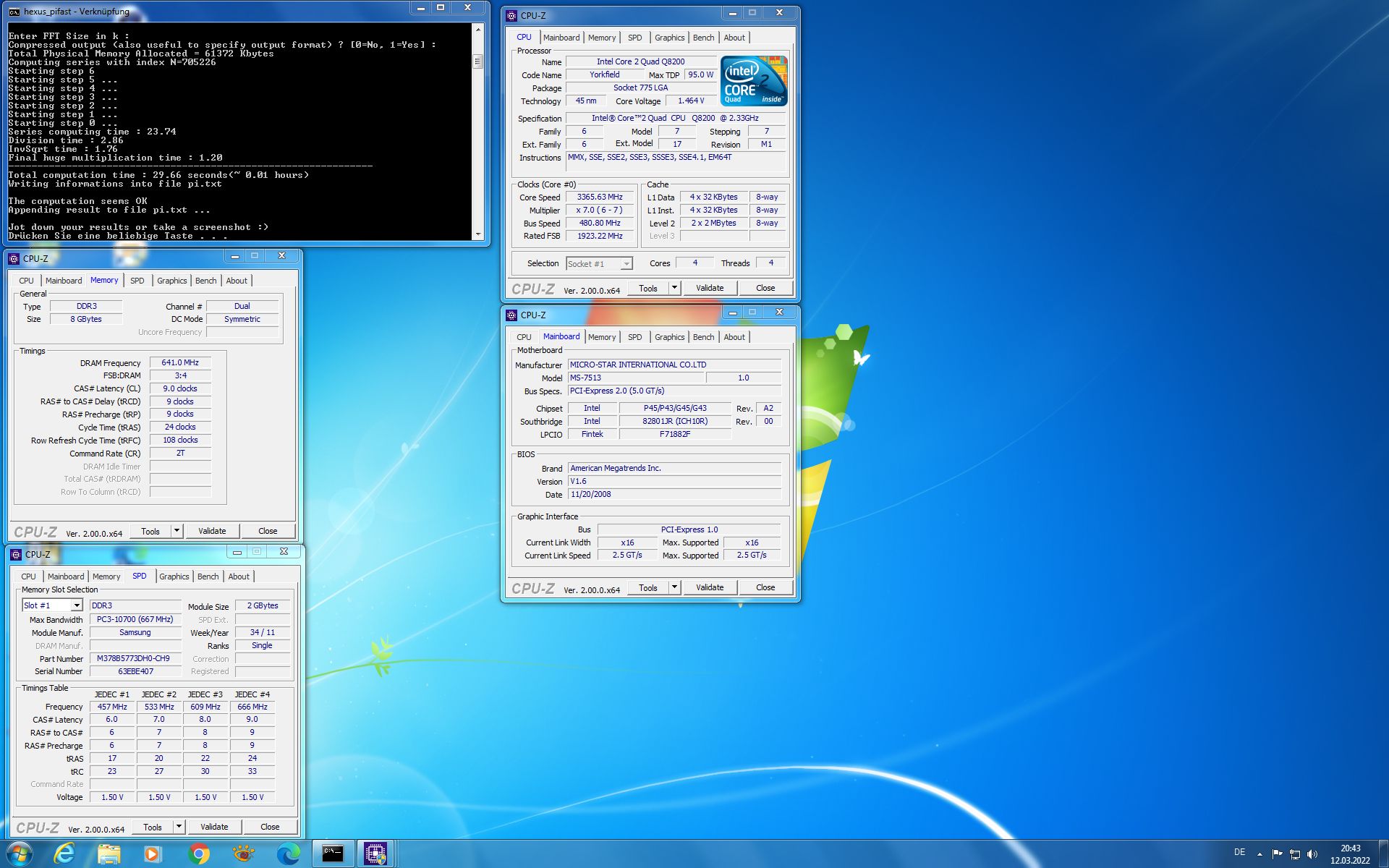The width and height of the screenshot is (1389, 868).
Task: Click the console scrollbar thumb
Action: [477, 61]
